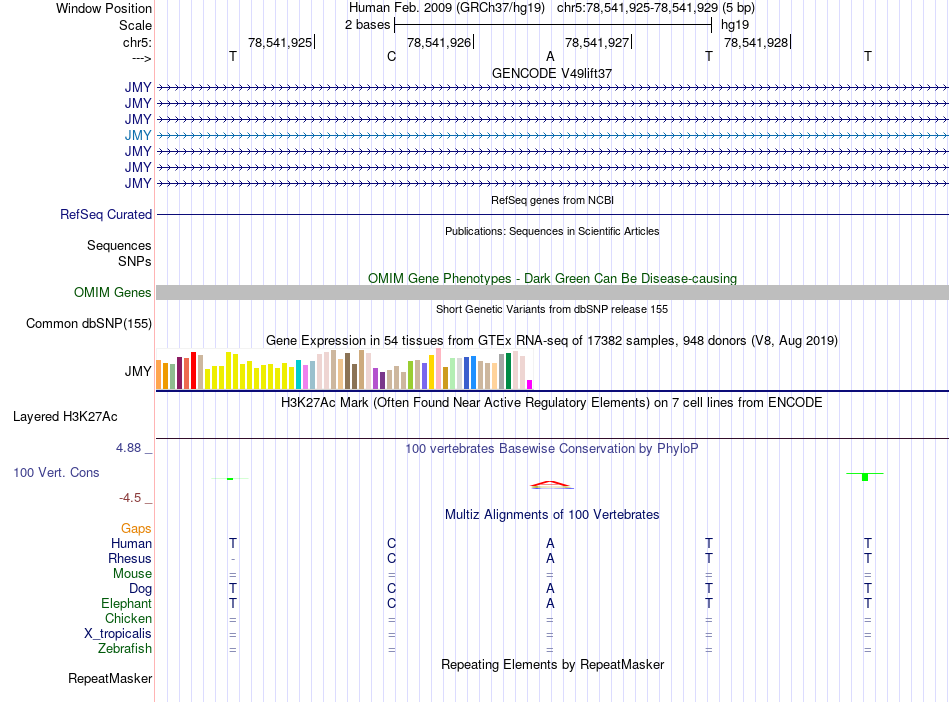Click reference base A in arrow row
This screenshot has width=950, height=702.
[550, 56]
